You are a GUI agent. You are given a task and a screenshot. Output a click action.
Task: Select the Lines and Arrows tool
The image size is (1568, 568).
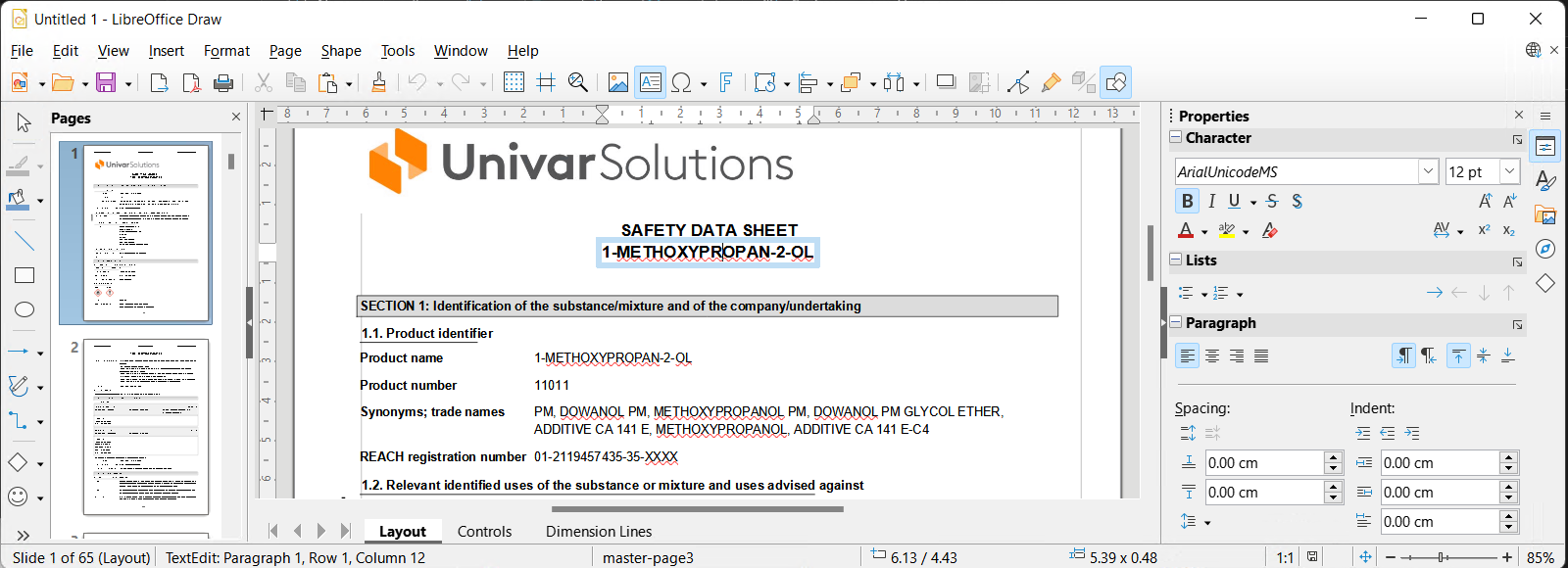19,351
